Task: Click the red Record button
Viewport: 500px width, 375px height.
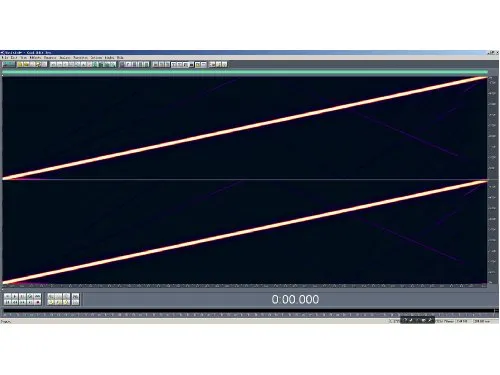Action: click(x=37, y=302)
